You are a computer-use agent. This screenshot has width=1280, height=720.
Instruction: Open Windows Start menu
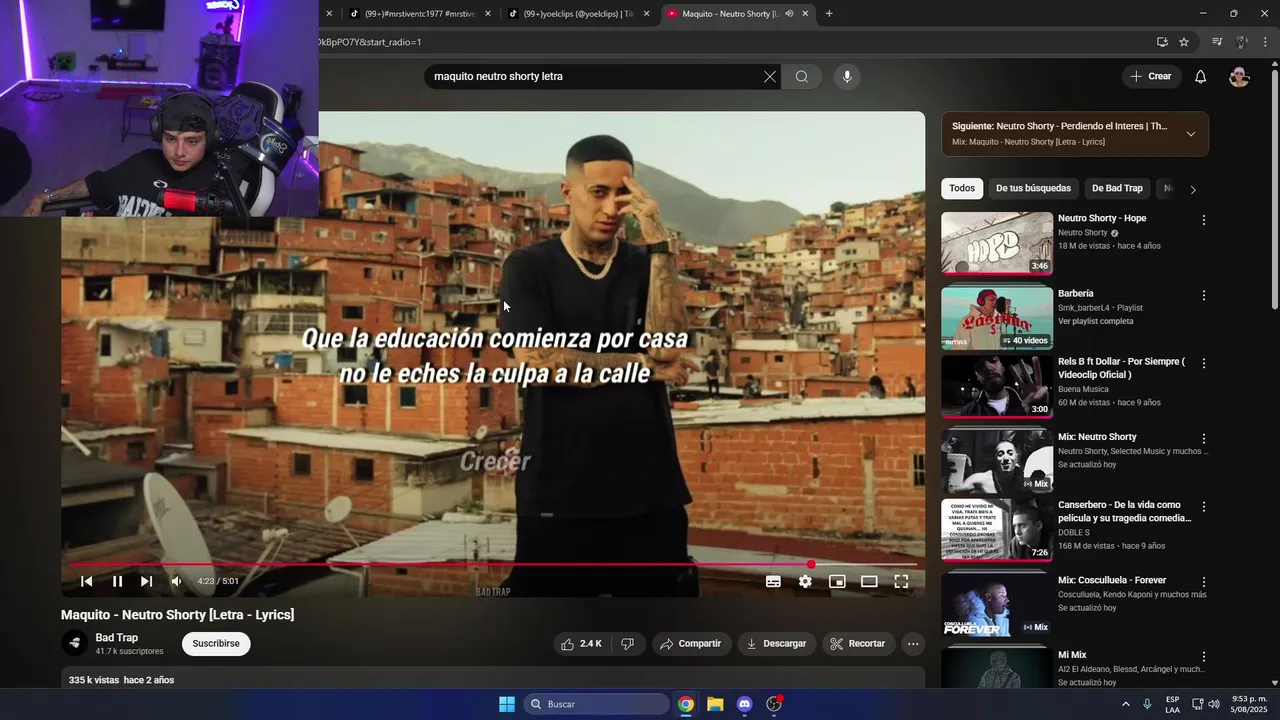pyautogui.click(x=507, y=704)
